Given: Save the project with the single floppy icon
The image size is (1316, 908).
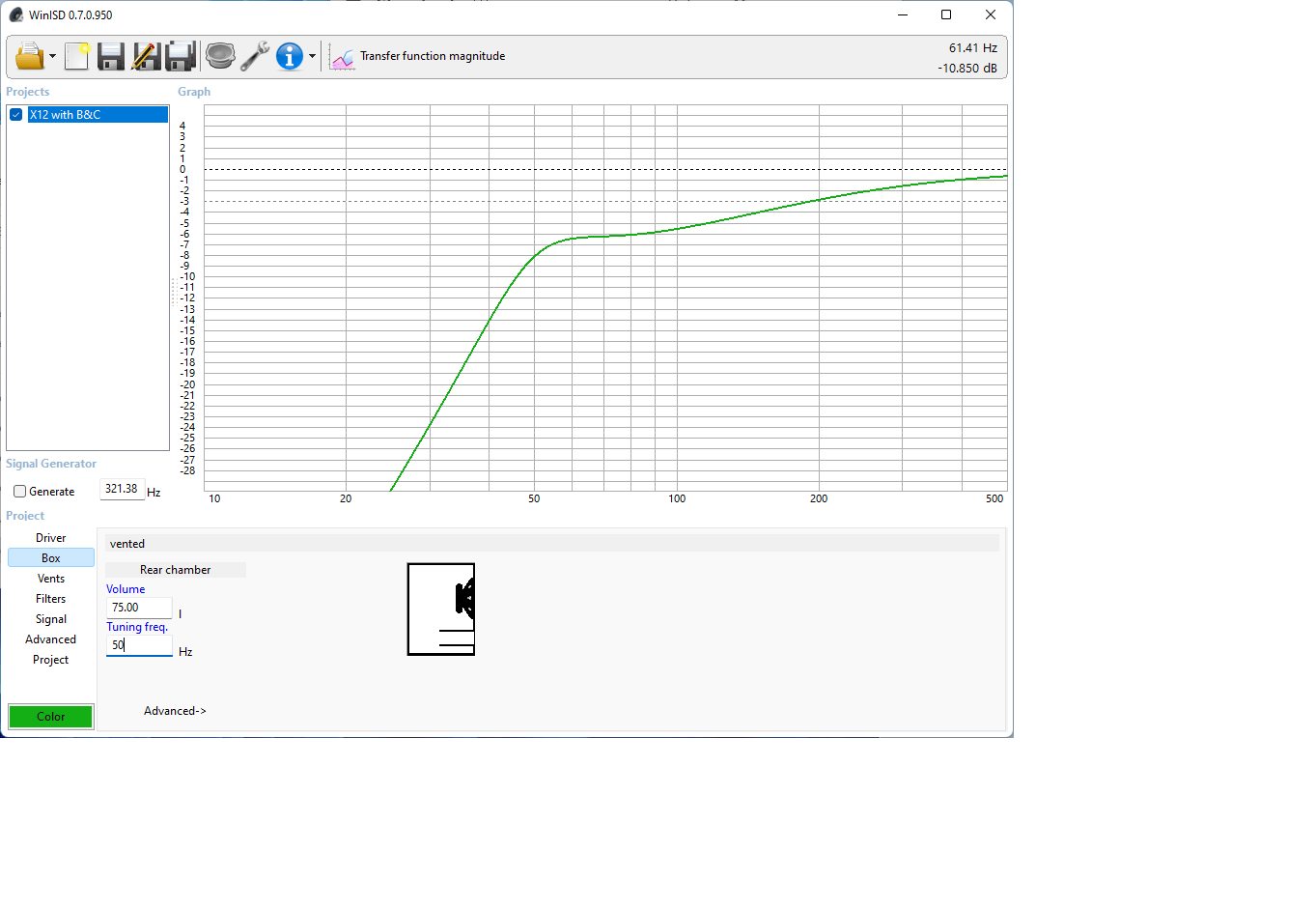Looking at the screenshot, I should pos(111,56).
